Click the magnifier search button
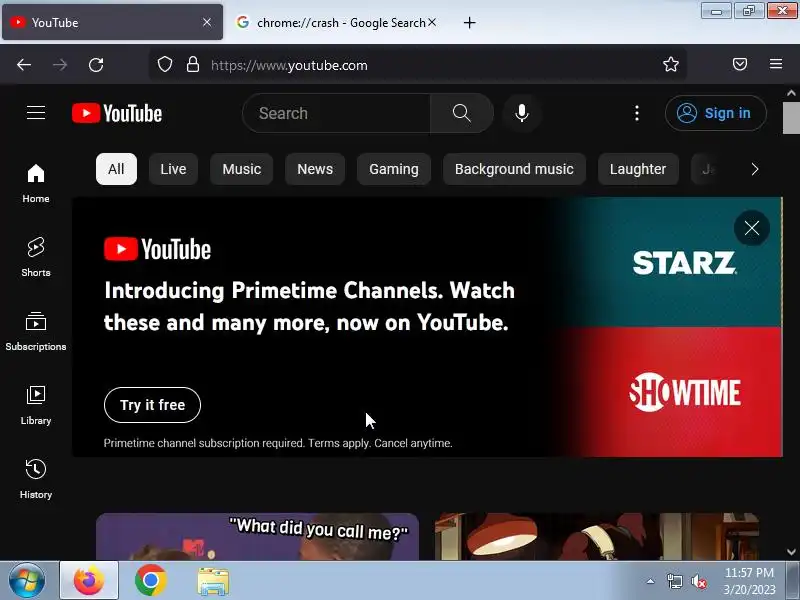The image size is (800, 600). 462,113
